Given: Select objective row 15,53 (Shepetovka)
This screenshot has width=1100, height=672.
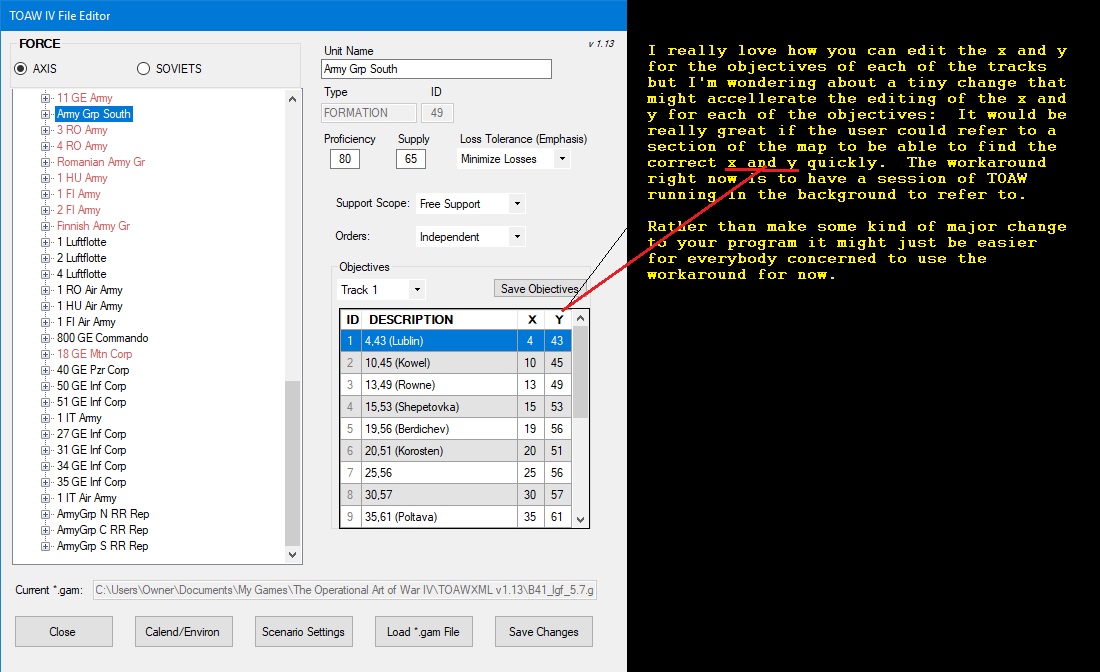Looking at the screenshot, I should (456, 407).
